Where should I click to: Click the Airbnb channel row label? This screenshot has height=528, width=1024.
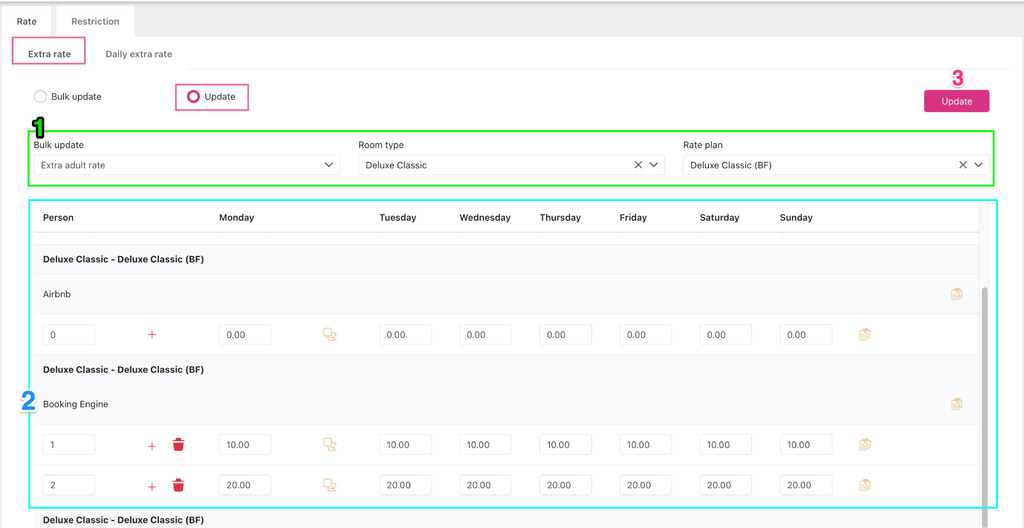[57, 294]
